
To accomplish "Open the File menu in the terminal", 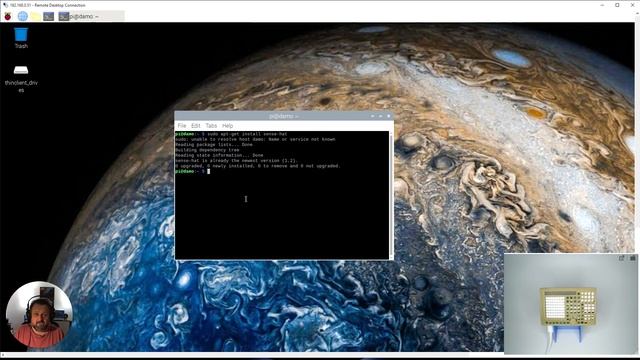I will (x=182, y=126).
